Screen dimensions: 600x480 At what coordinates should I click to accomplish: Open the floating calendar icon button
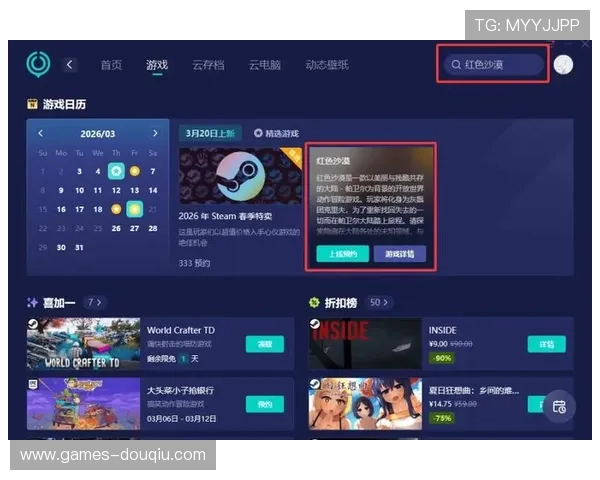pos(559,406)
